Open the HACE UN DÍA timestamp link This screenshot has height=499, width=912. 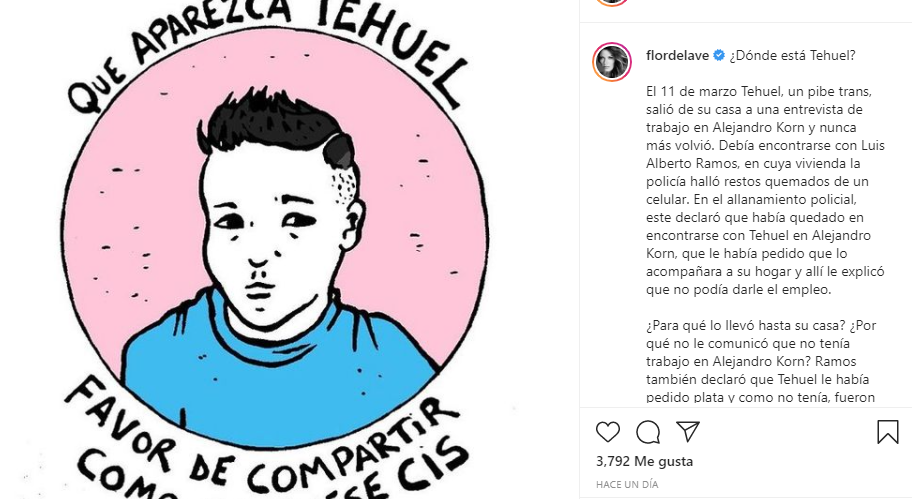(x=627, y=484)
